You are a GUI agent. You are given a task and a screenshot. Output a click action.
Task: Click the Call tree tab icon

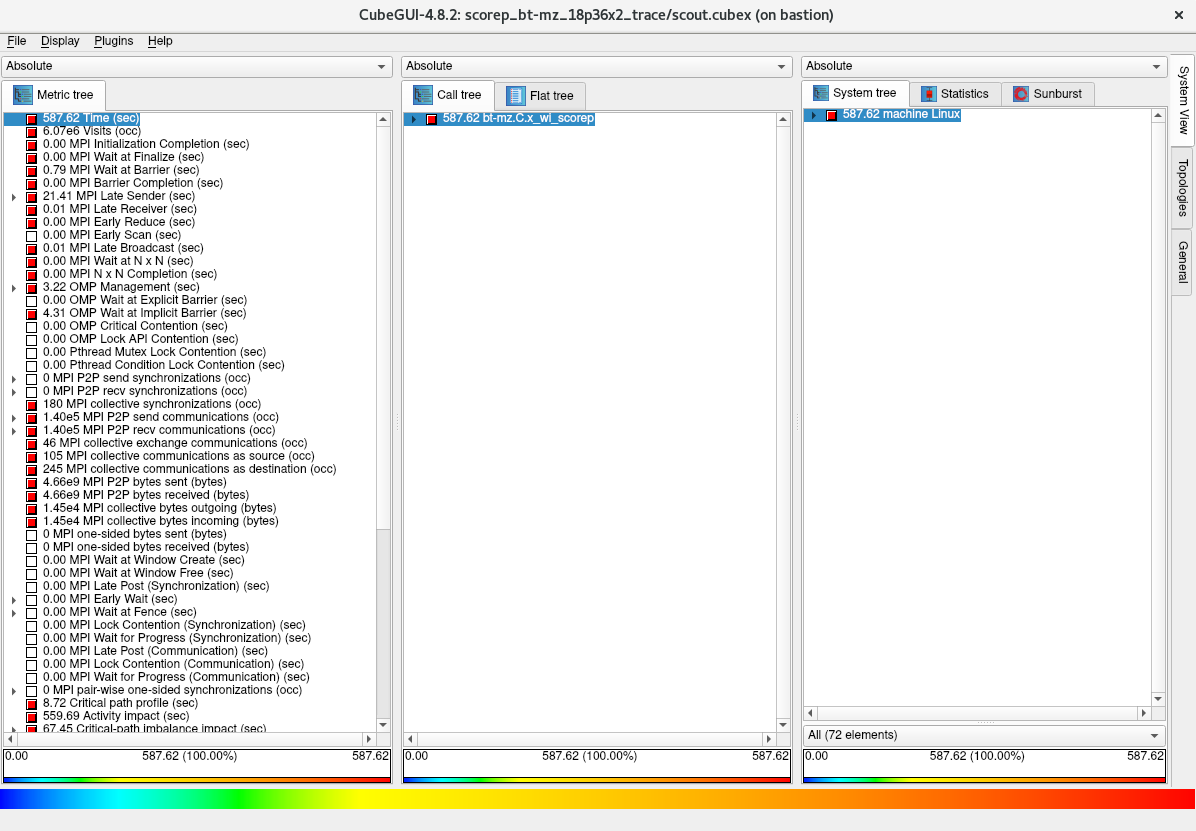(422, 95)
